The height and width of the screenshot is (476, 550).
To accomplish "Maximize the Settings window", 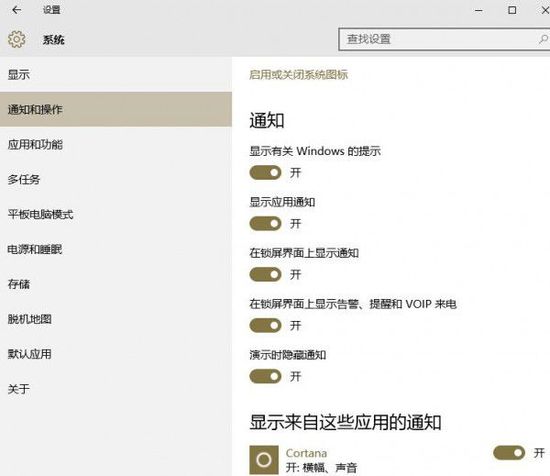I will pos(512,10).
